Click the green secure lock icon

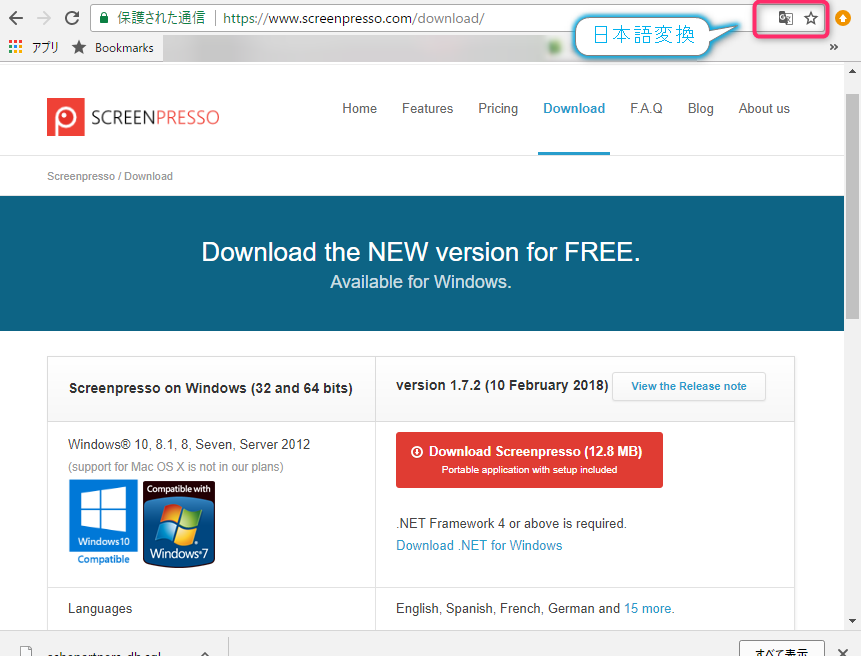[x=103, y=18]
